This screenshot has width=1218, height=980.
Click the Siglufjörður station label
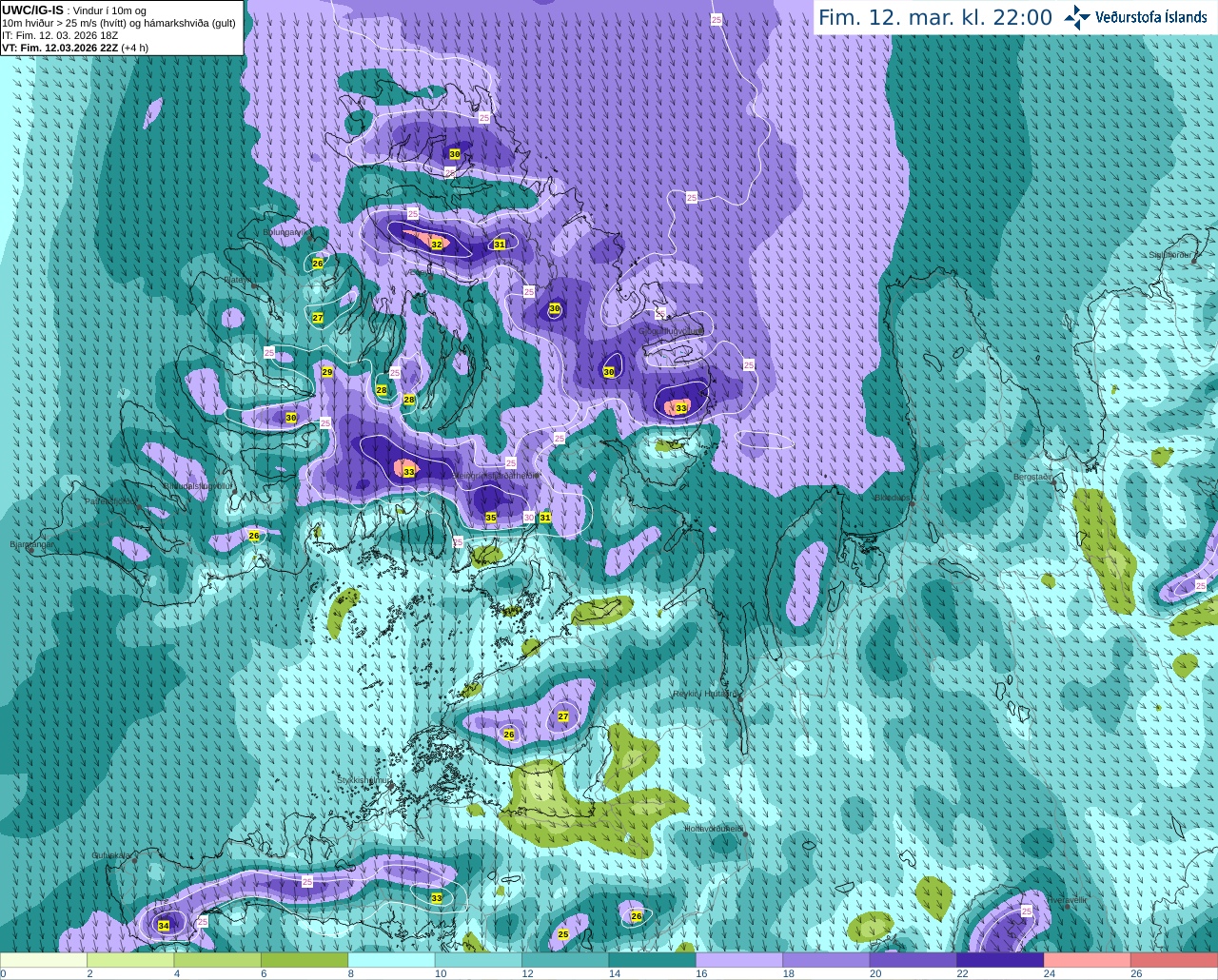[x=1172, y=255]
